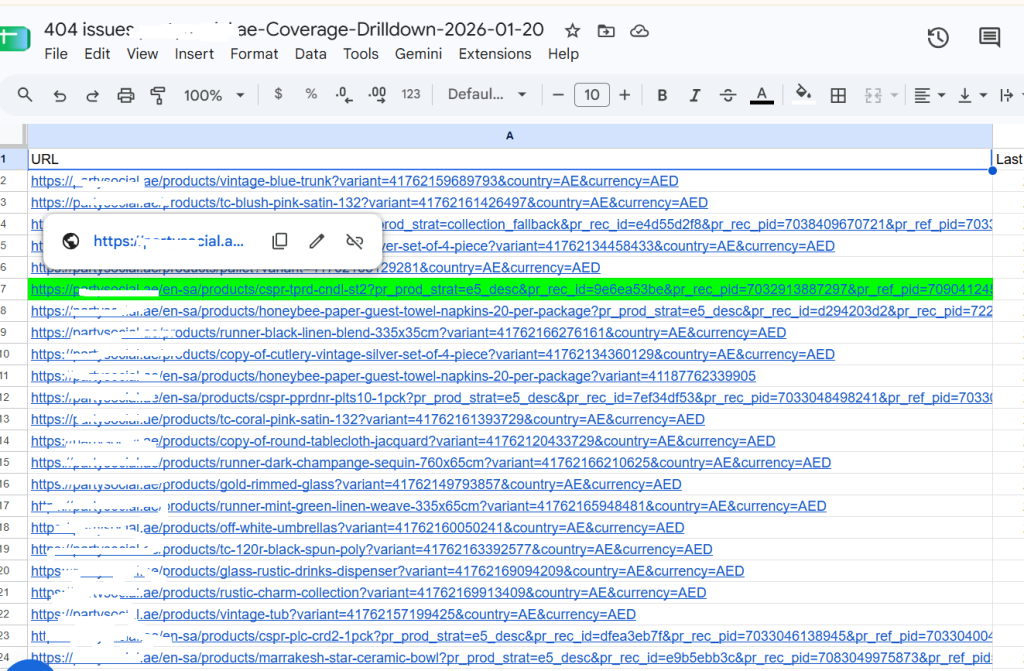Open version history clock icon

[938, 38]
